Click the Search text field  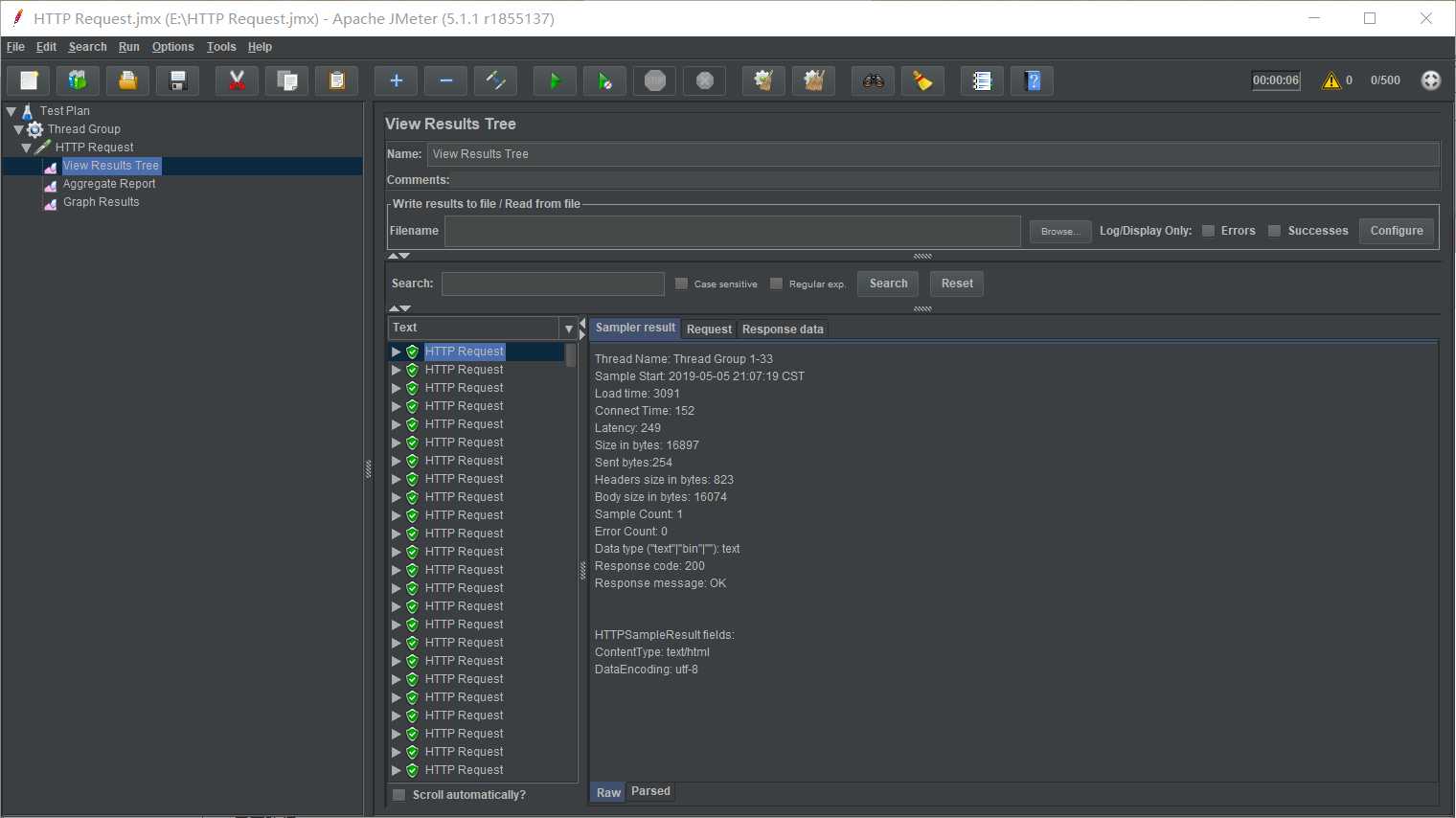point(553,284)
